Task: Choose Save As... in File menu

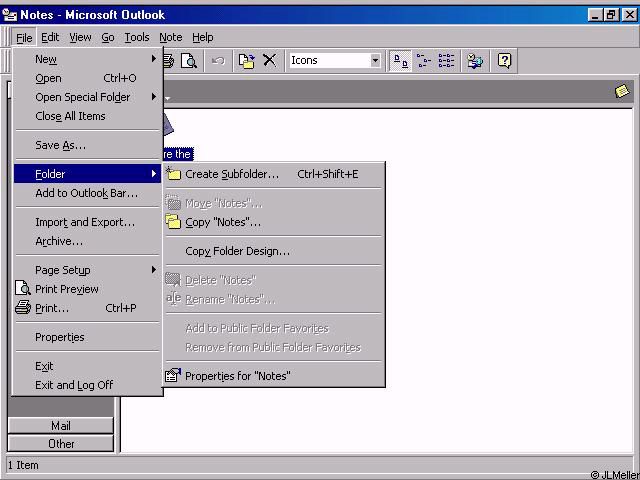Action: click(x=87, y=145)
